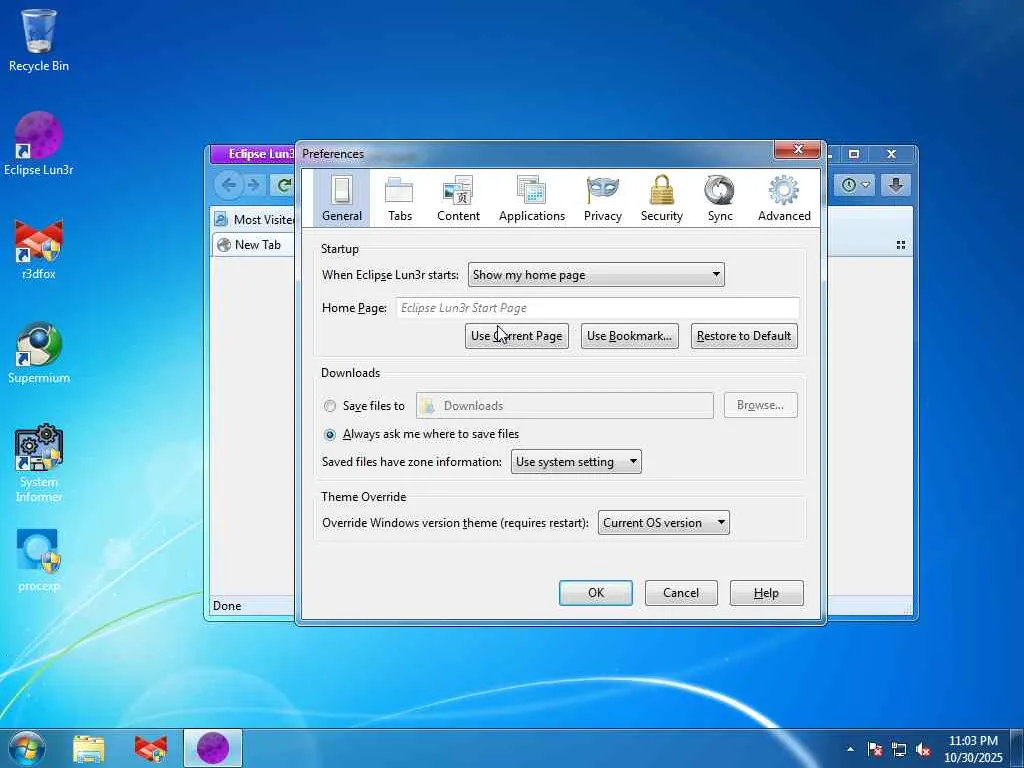Open the Content preferences pane

[458, 199]
